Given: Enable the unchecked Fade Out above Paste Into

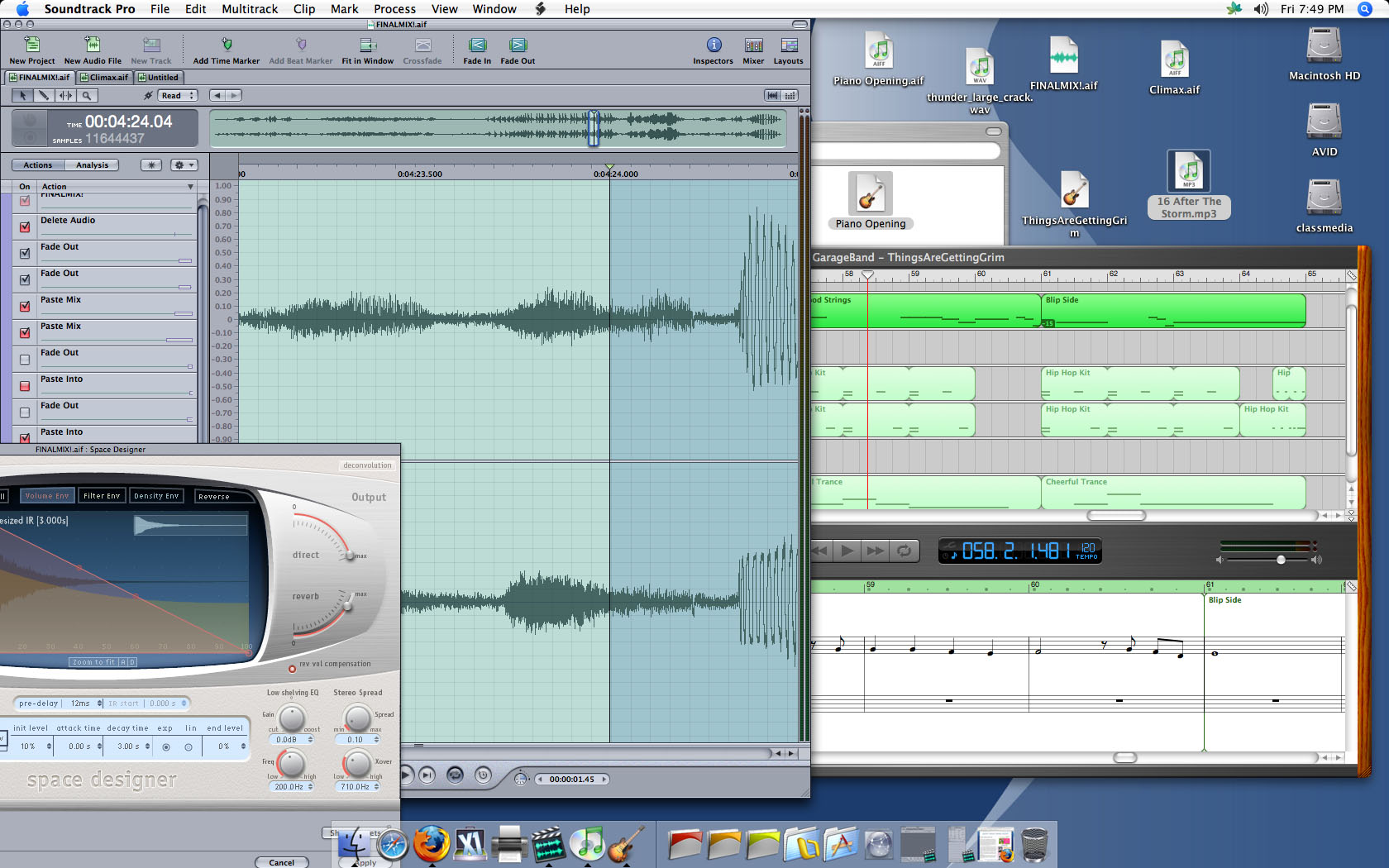Looking at the screenshot, I should pos(25,359).
